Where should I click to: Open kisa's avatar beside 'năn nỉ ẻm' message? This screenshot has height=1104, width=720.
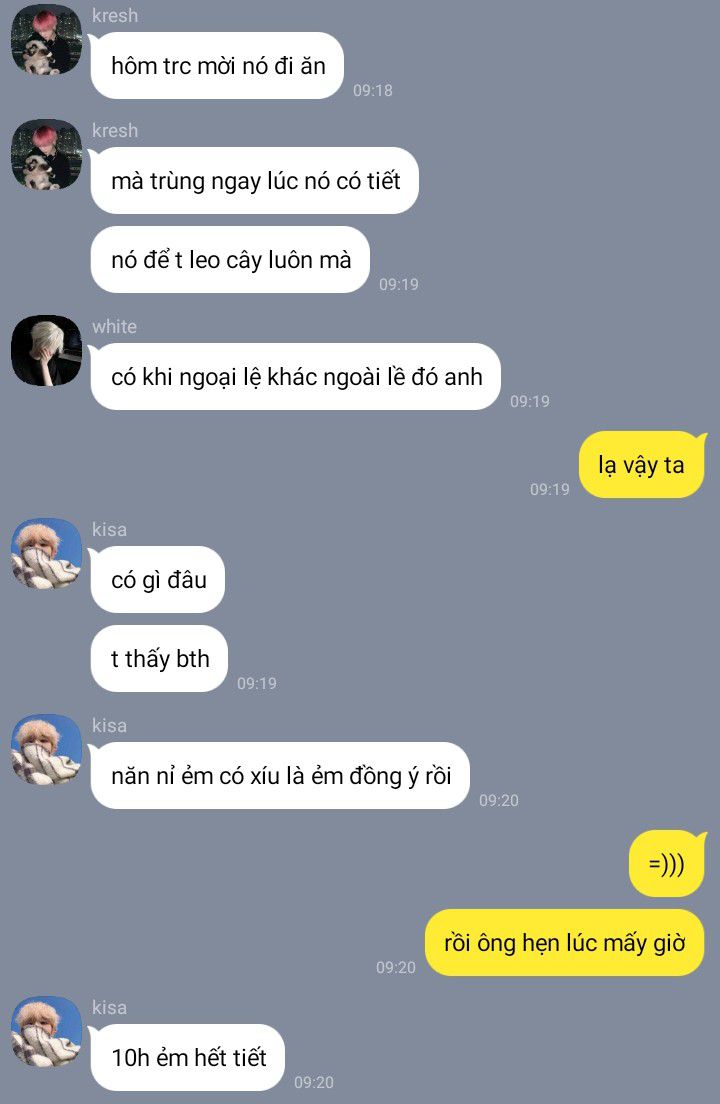coord(46,749)
